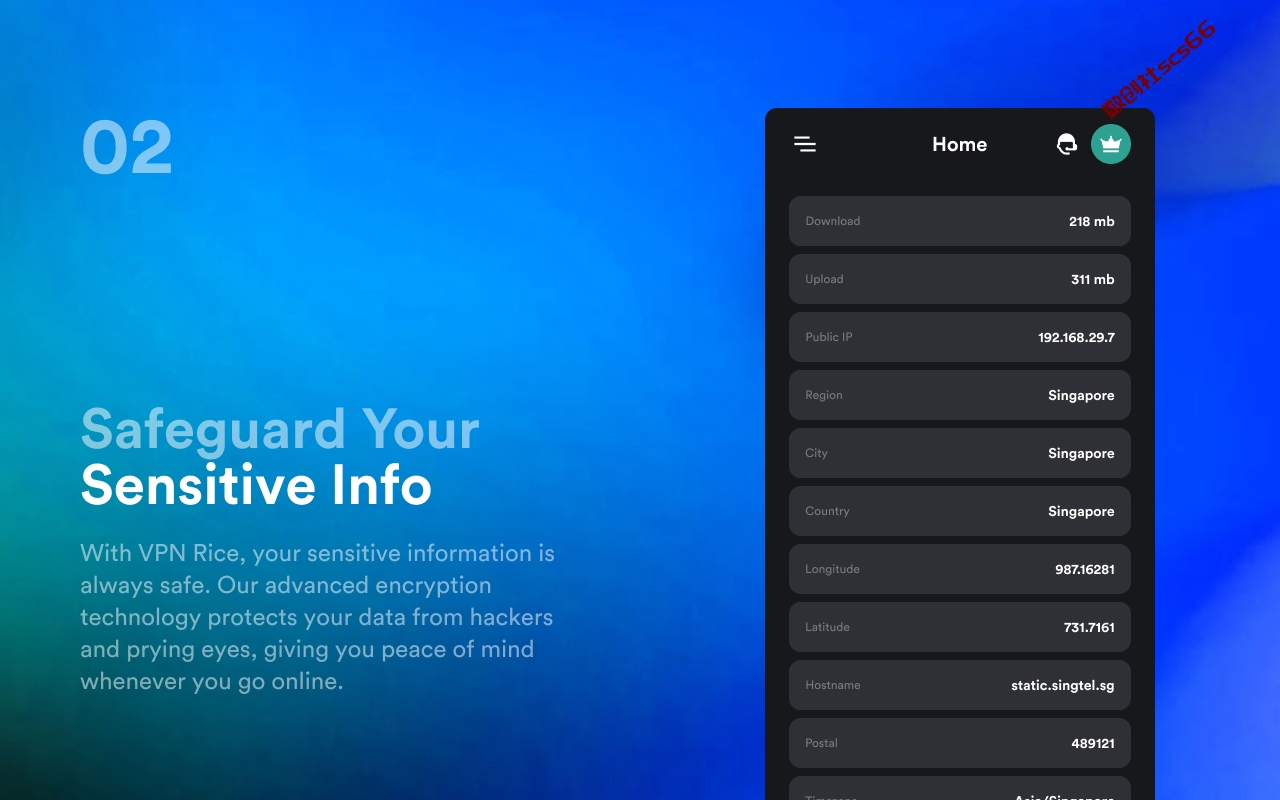Select the Latitude label
This screenshot has height=800, width=1280.
point(827,627)
